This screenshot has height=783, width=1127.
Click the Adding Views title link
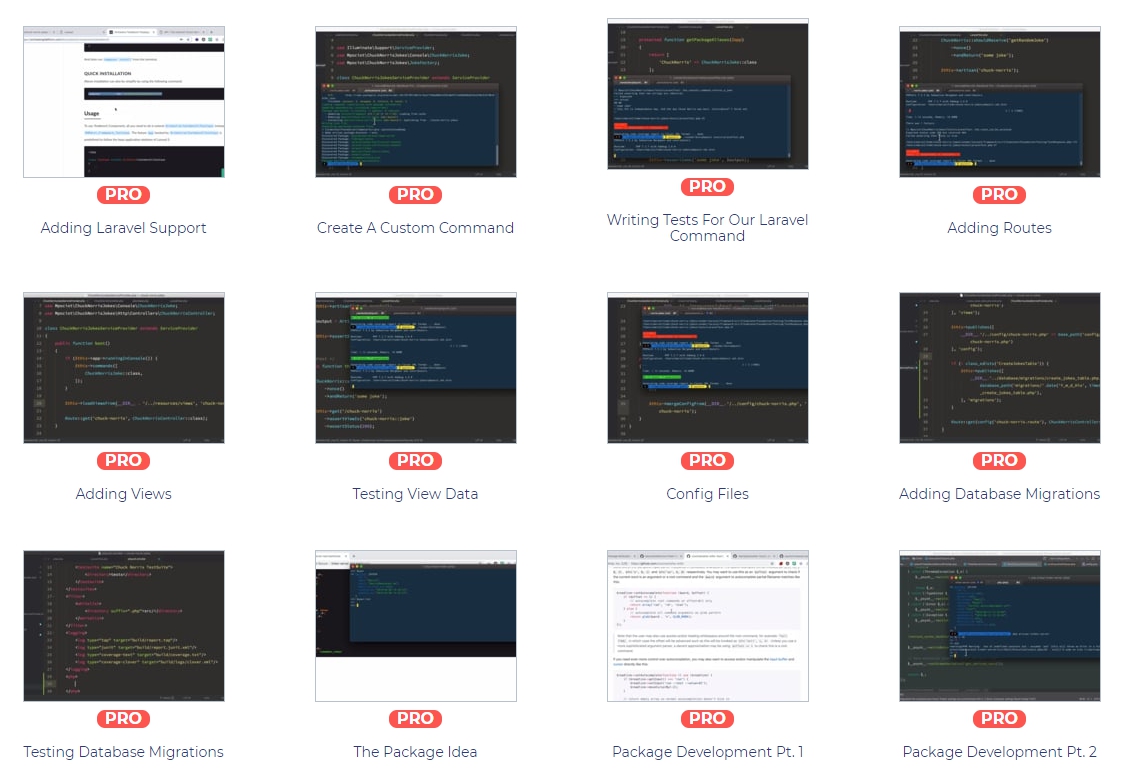[124, 494]
